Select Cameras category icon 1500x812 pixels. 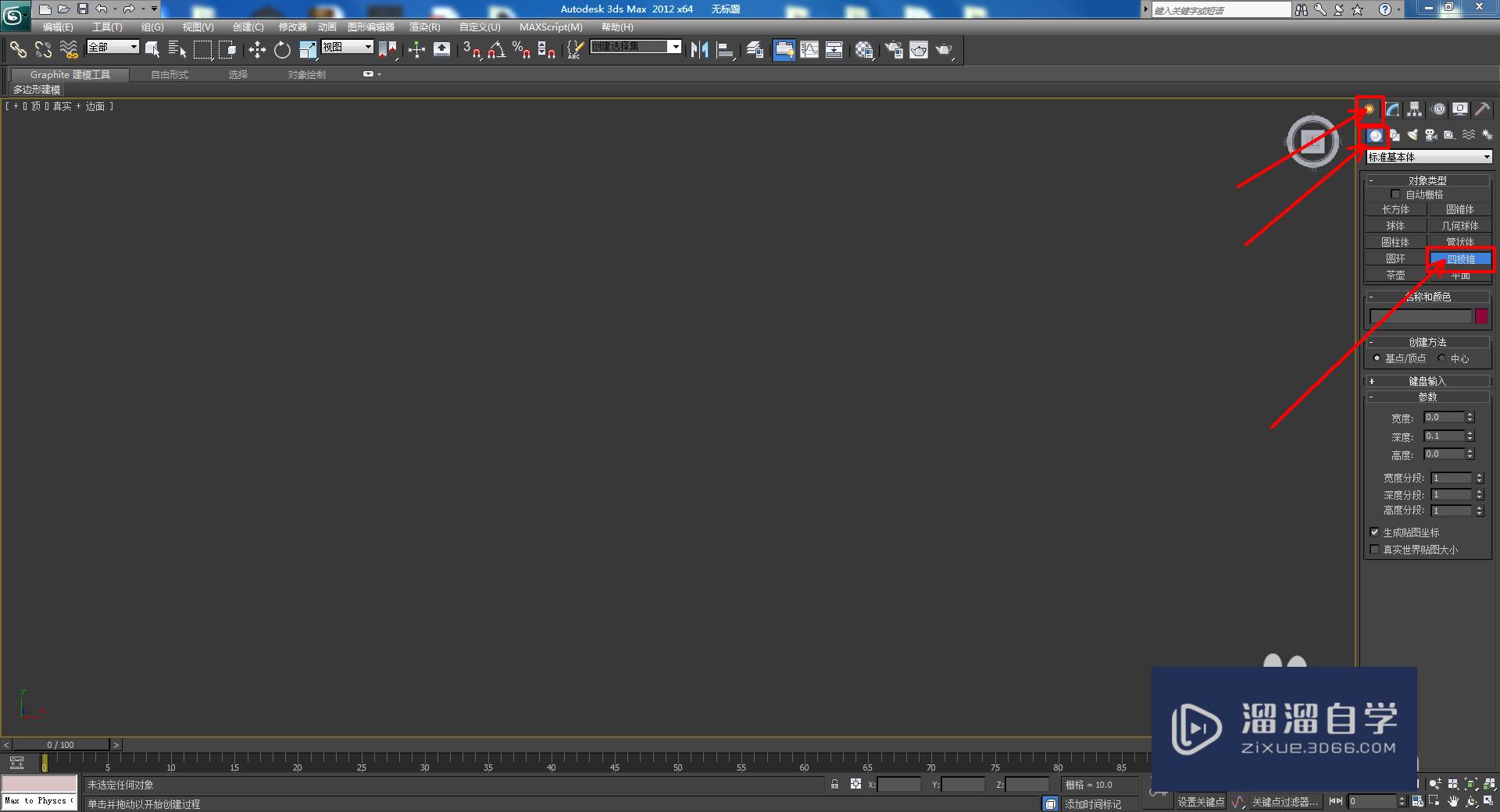coord(1431,135)
